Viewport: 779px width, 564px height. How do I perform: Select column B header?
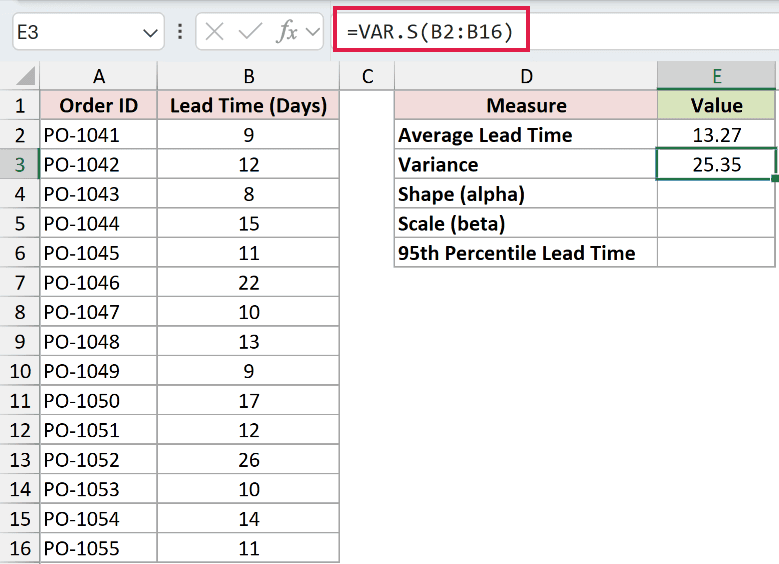248,76
